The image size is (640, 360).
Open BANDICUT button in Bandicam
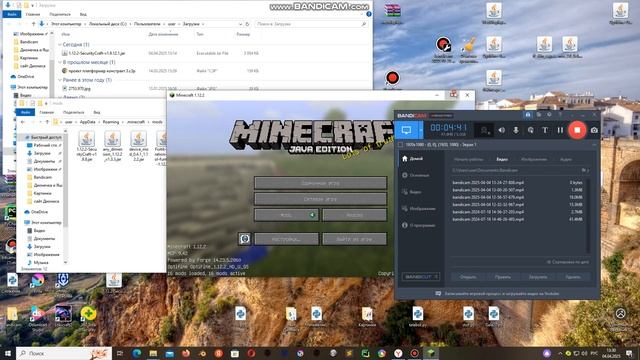pyautogui.click(x=421, y=277)
